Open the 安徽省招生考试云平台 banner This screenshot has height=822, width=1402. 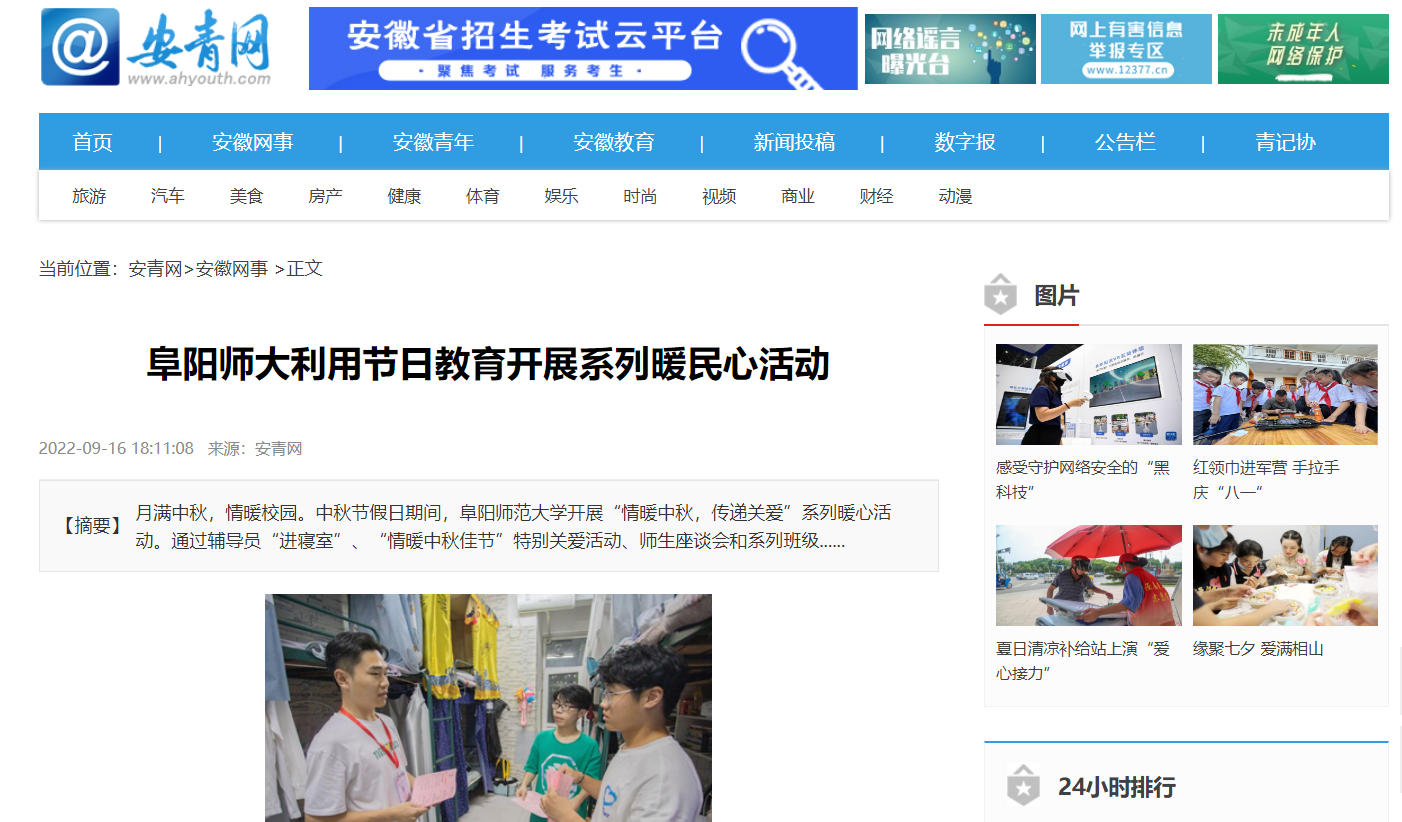pyautogui.click(x=583, y=48)
